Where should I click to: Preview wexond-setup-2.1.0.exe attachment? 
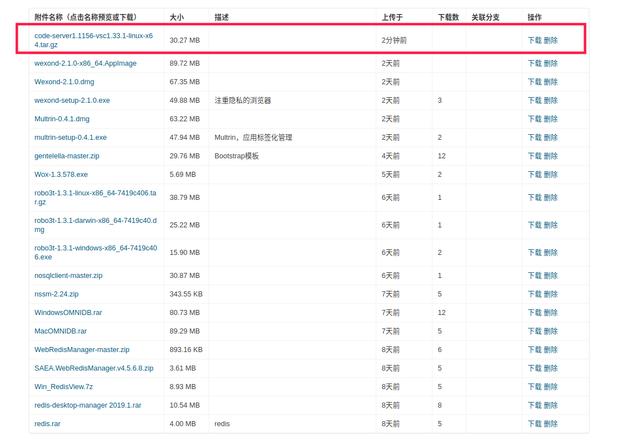click(x=72, y=100)
